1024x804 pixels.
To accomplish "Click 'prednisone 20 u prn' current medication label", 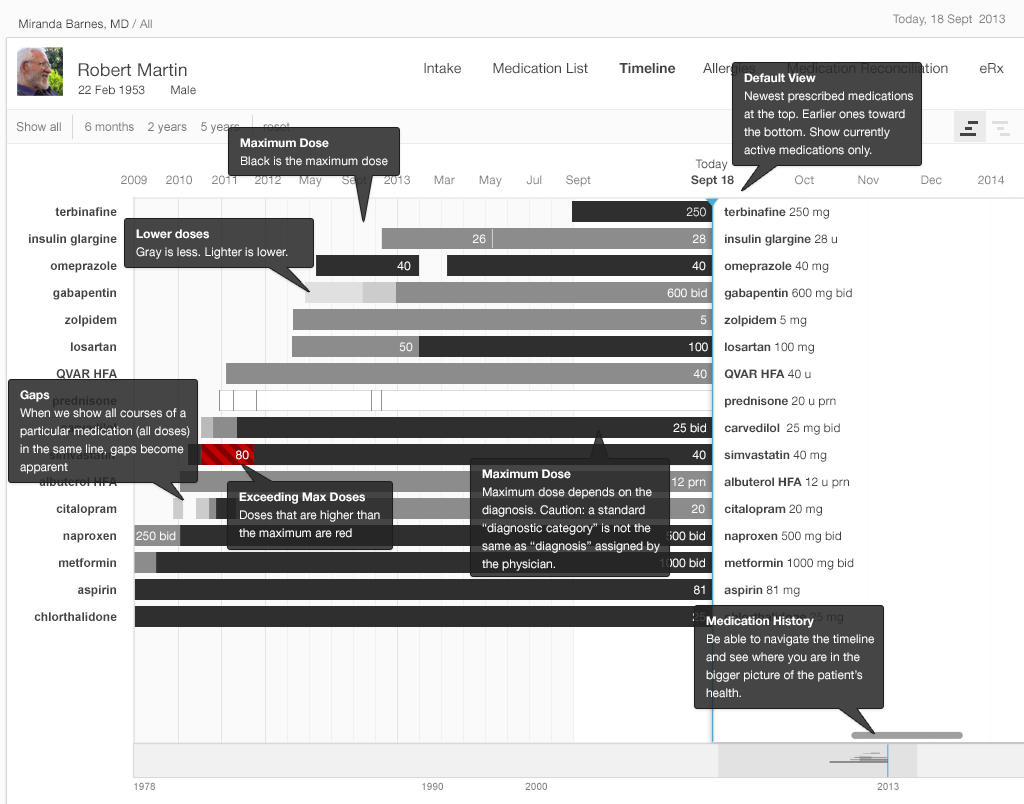I will click(779, 401).
